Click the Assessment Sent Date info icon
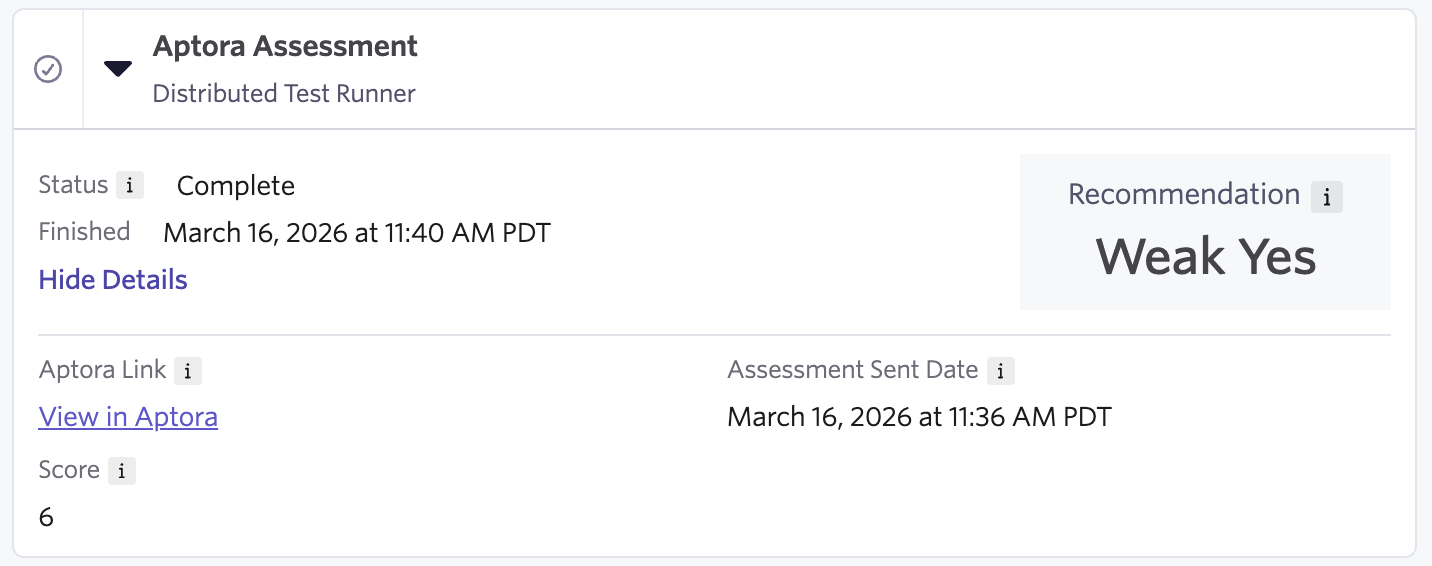The image size is (1432, 566). pyautogui.click(x=1000, y=371)
